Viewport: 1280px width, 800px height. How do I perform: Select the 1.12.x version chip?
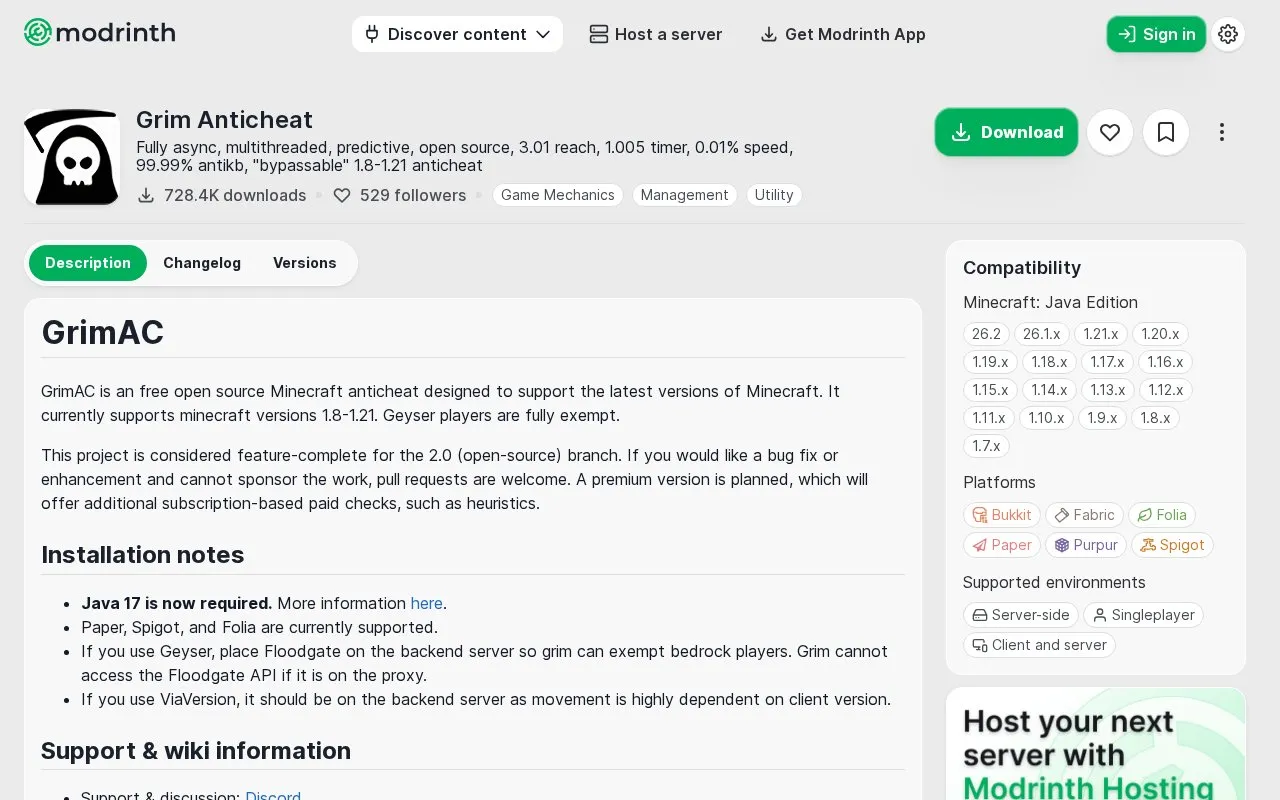point(1165,390)
